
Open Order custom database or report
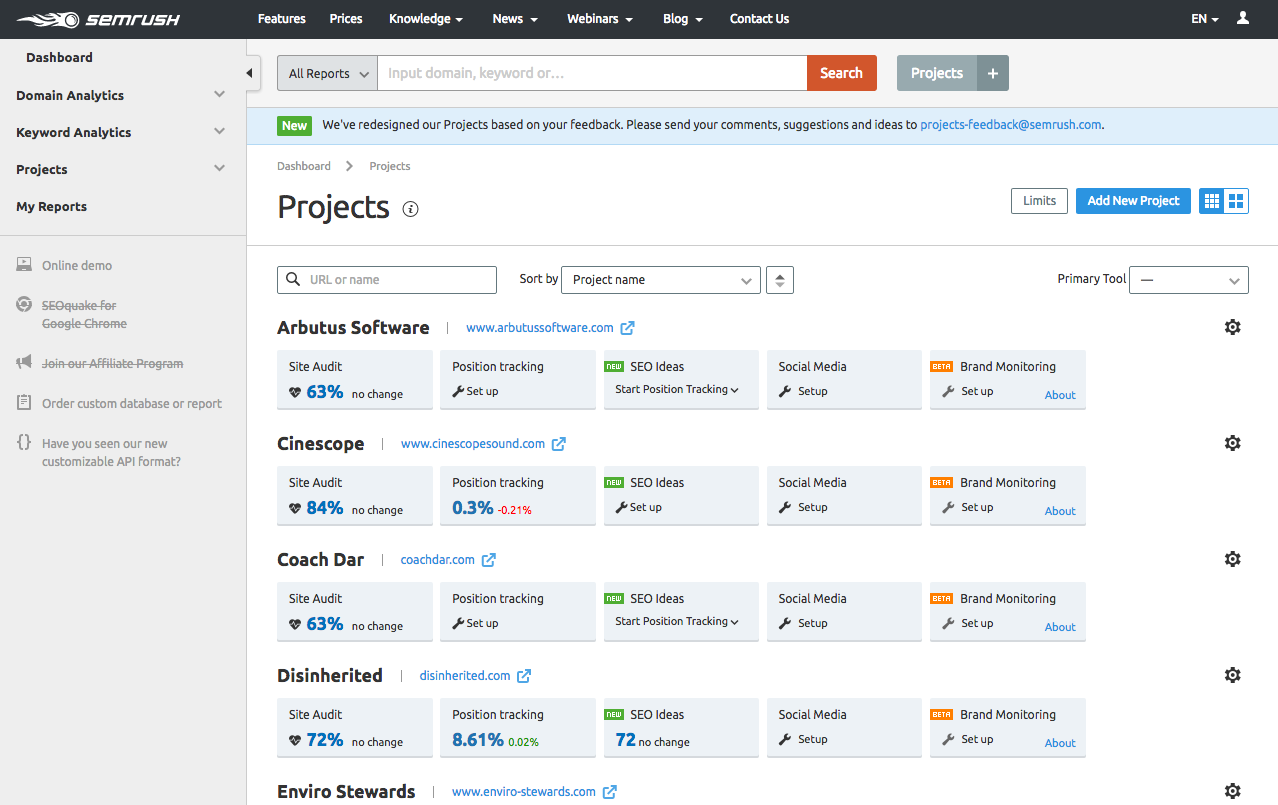click(x=132, y=404)
